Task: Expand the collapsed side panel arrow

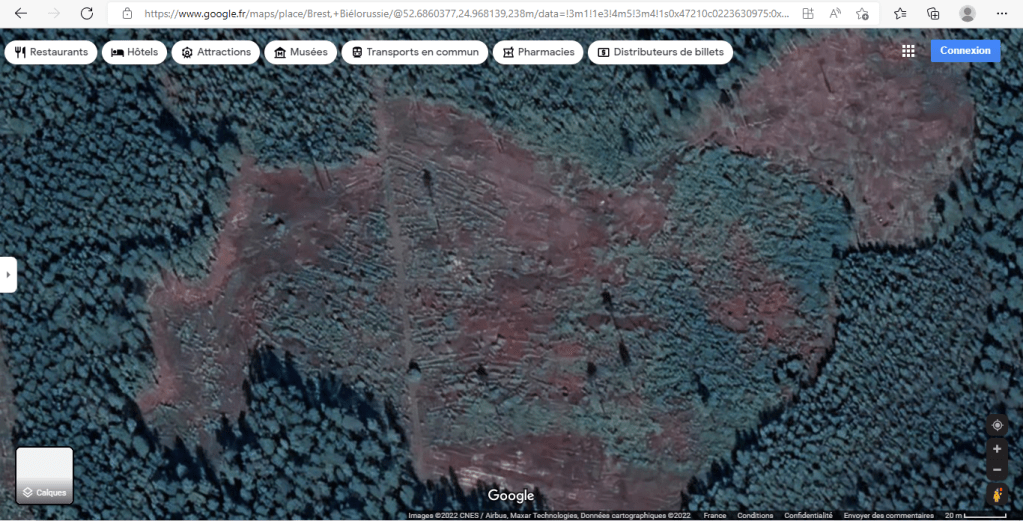Action: (8, 274)
